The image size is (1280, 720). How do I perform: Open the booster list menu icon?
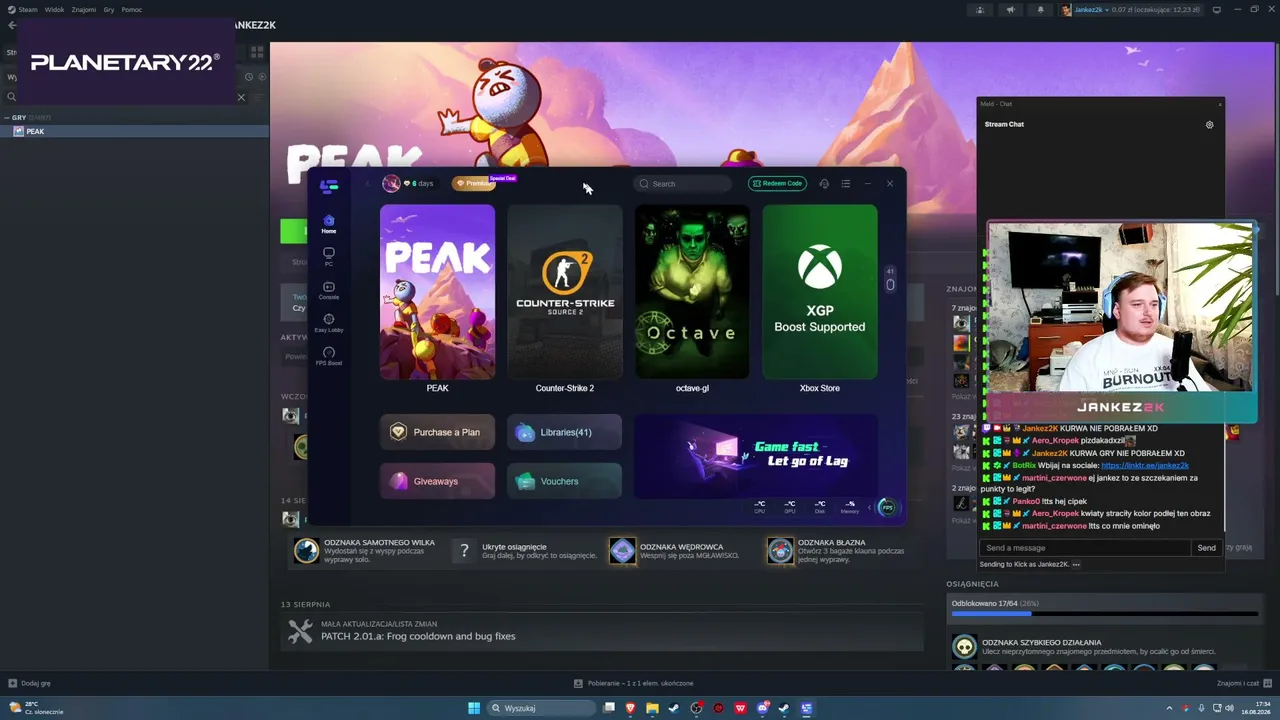(846, 184)
